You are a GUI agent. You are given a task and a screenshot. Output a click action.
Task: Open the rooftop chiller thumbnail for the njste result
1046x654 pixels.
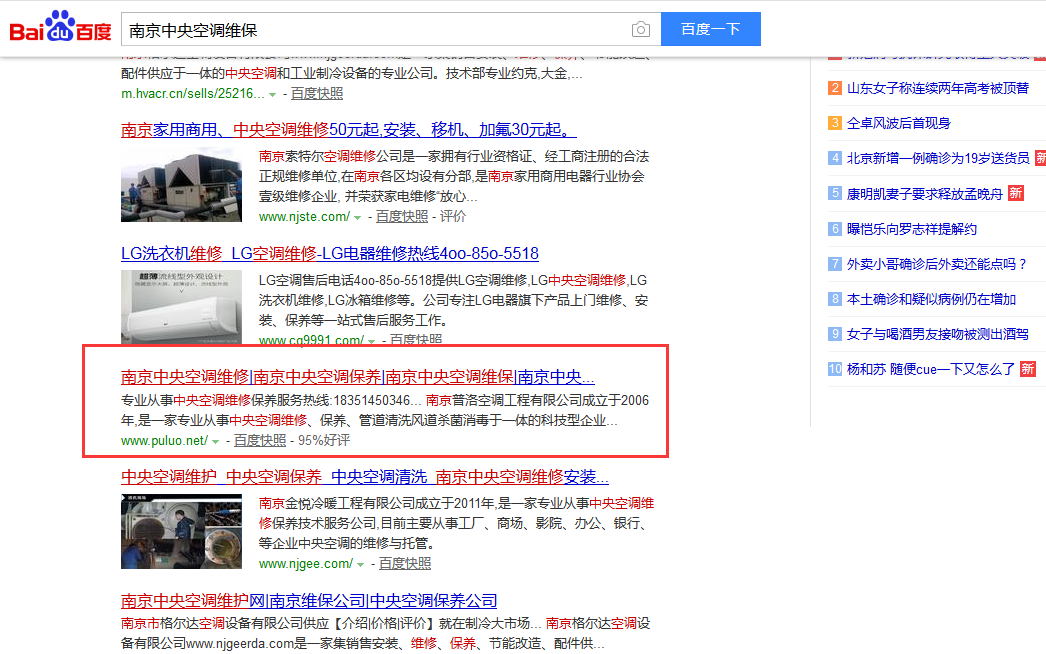point(181,185)
